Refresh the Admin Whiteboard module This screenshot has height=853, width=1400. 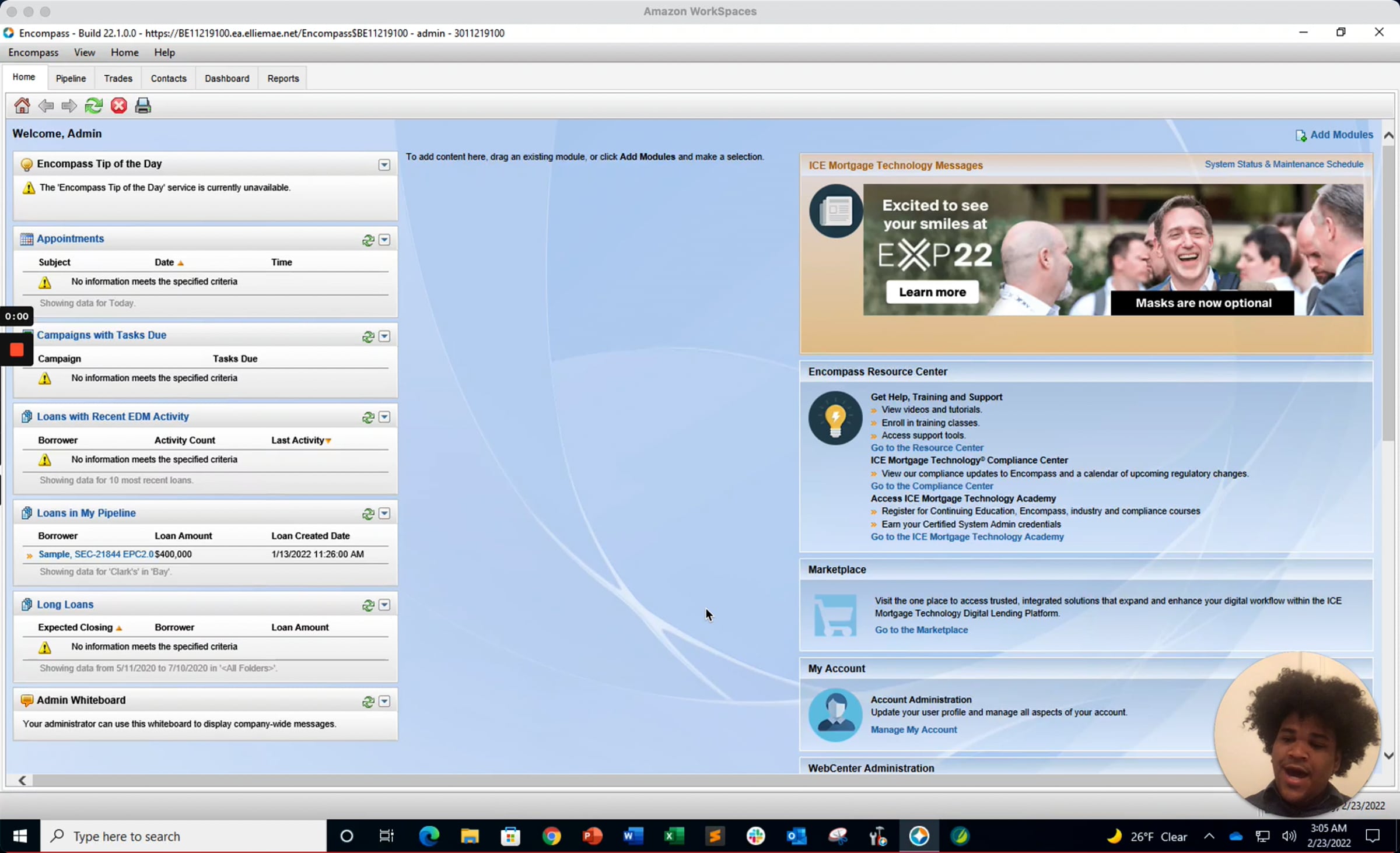tap(368, 701)
